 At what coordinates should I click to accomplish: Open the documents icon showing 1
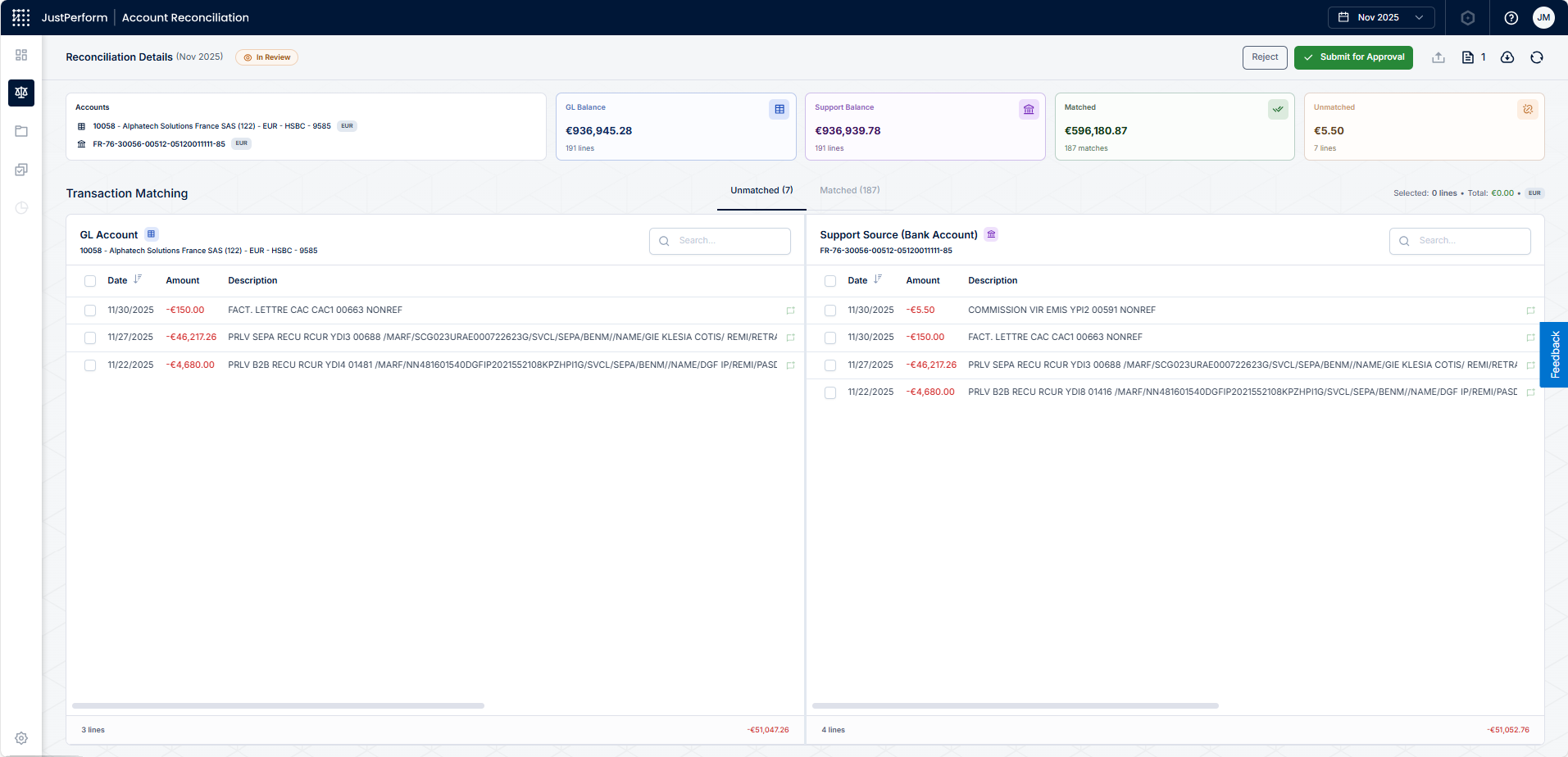(1474, 57)
